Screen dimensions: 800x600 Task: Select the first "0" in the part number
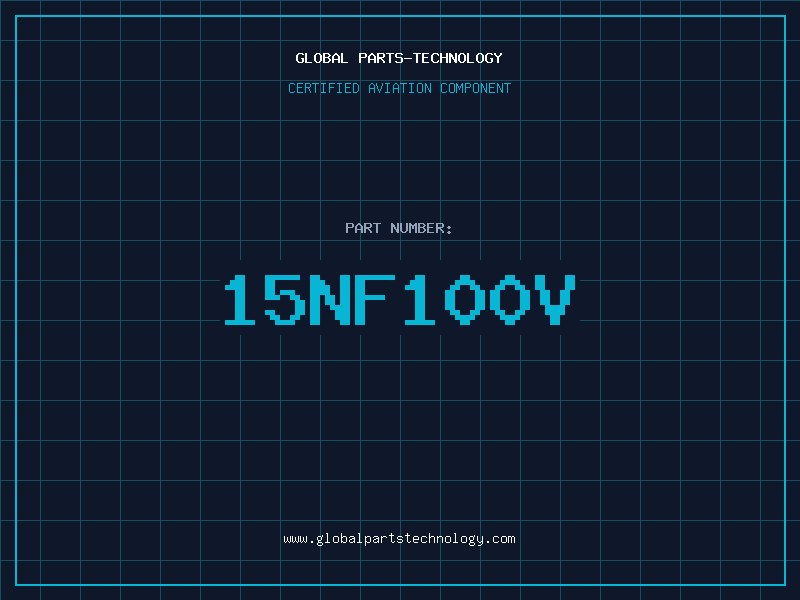(x=465, y=300)
